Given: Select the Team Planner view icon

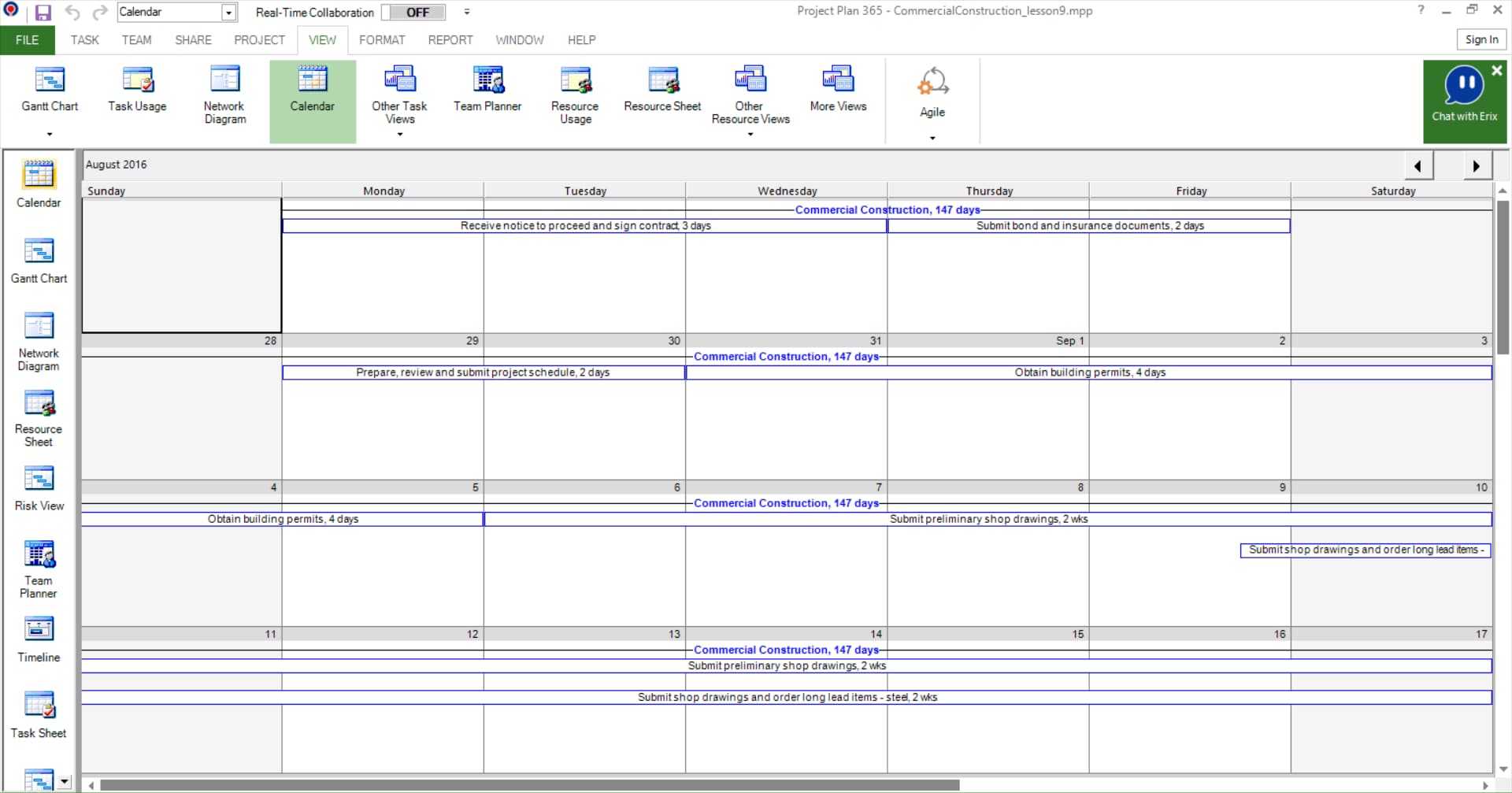Looking at the screenshot, I should pos(487,89).
